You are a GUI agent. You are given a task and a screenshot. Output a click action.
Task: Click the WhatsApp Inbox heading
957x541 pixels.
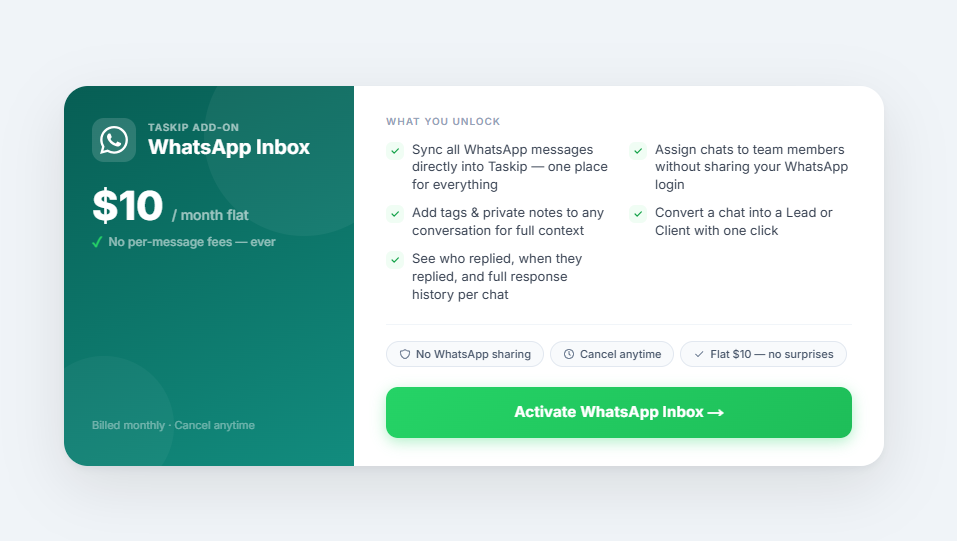tap(229, 147)
